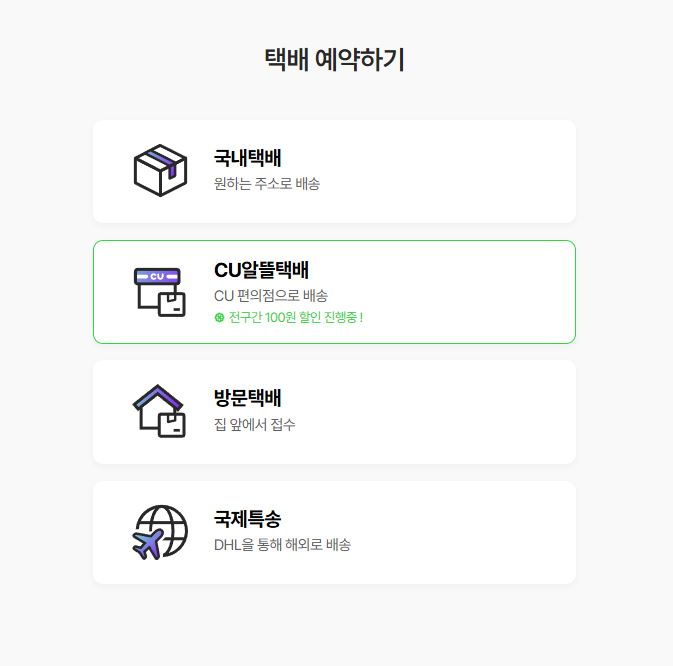Click the globe and airplane icon
Viewport: 673px width, 666px height.
pyautogui.click(x=160, y=532)
